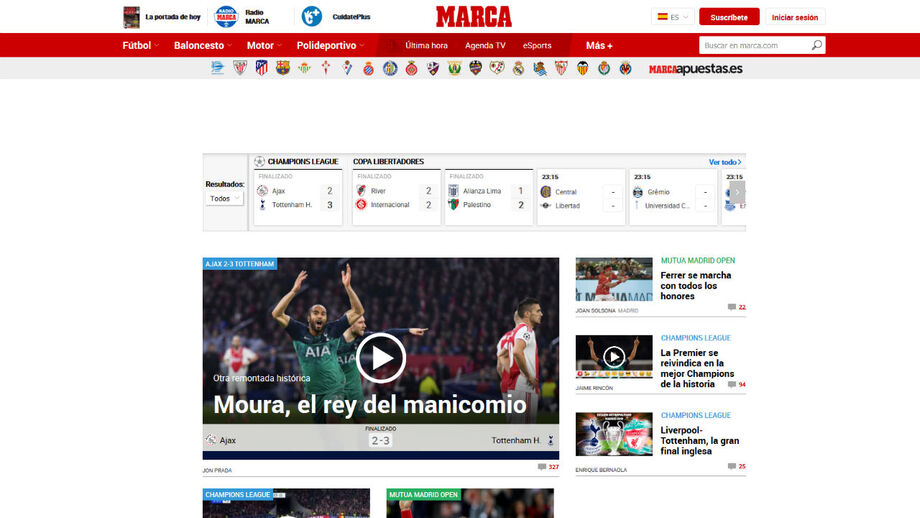This screenshot has width=920, height=518.
Task: Click the search magnifier icon
Action: (x=816, y=45)
